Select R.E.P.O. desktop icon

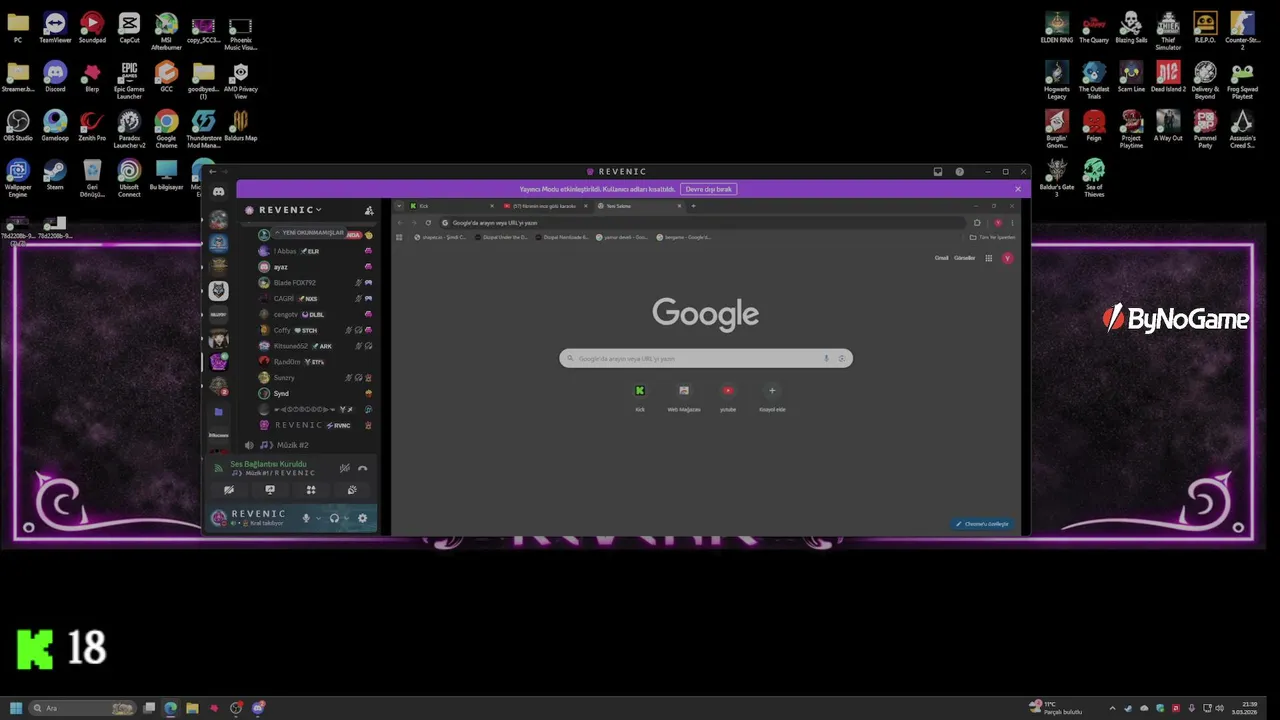coord(1205,28)
